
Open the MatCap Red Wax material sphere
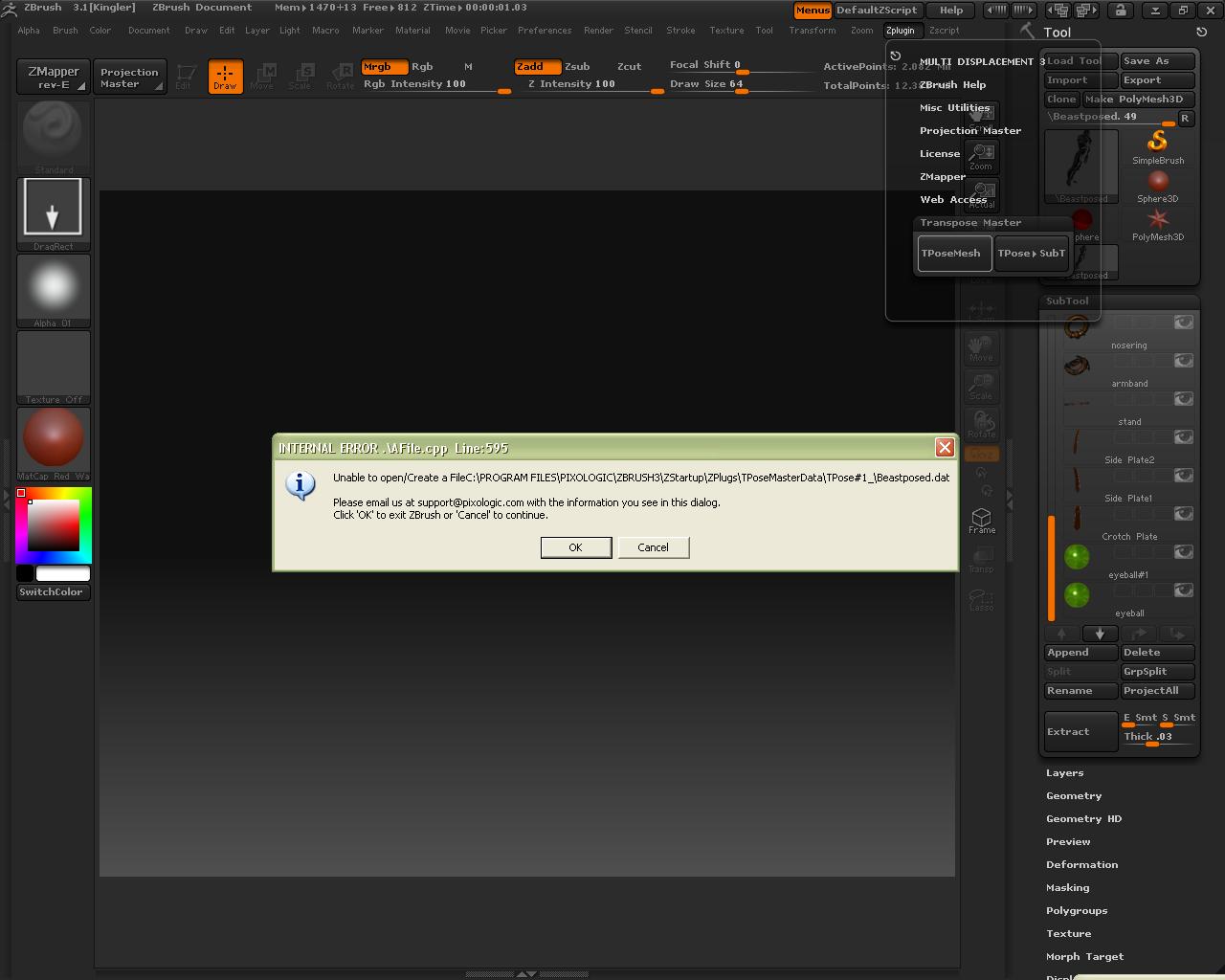[53, 438]
